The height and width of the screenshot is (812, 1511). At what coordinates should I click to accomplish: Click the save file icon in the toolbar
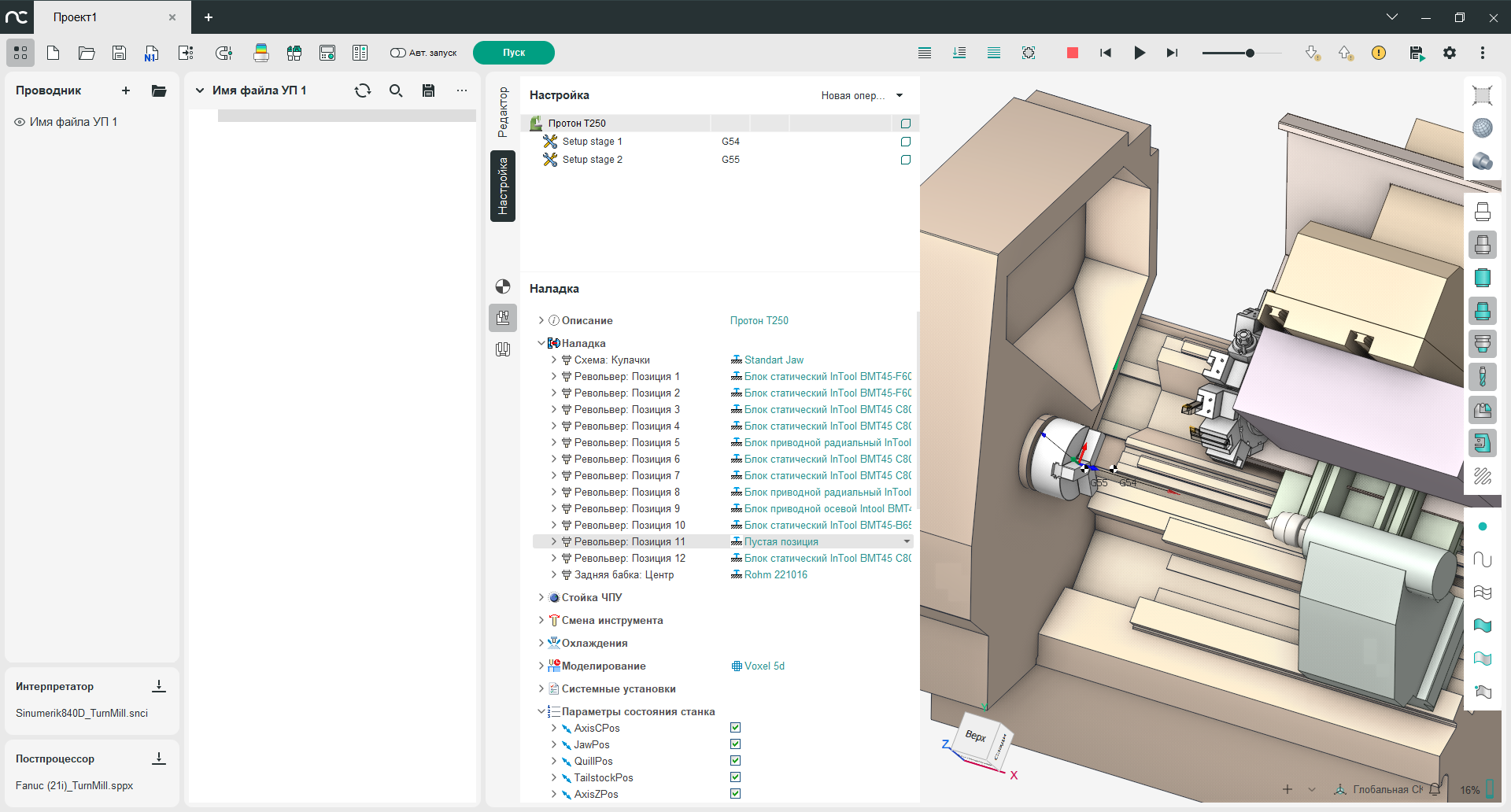pyautogui.click(x=119, y=53)
